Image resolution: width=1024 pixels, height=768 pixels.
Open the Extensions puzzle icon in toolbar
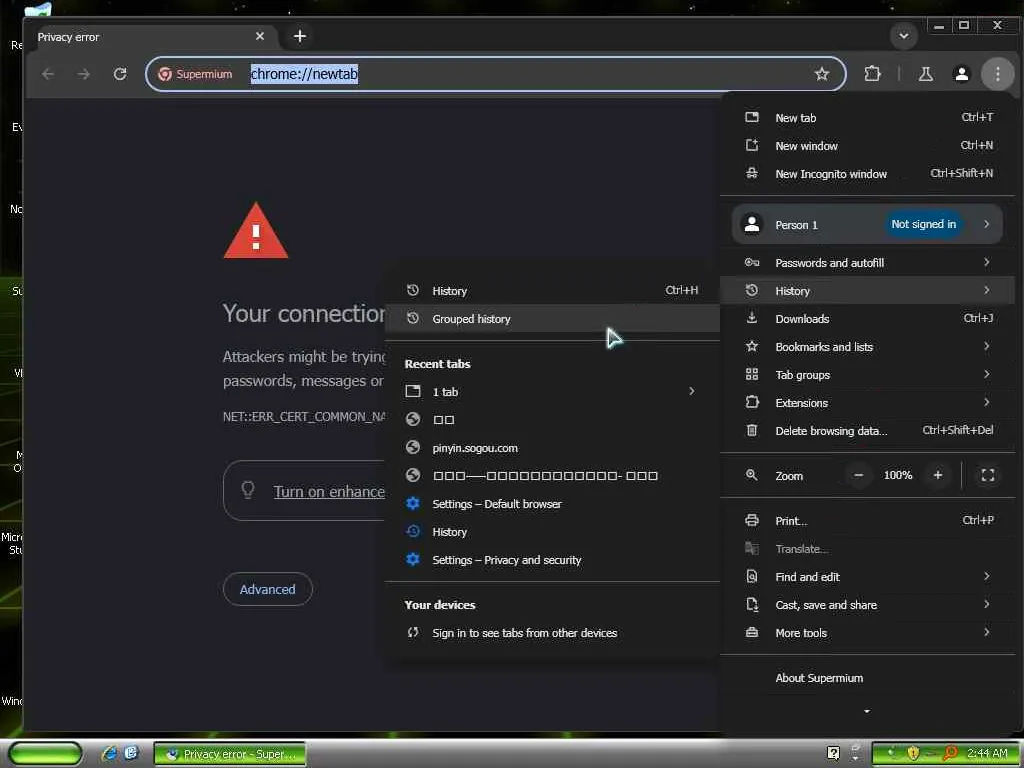(x=872, y=74)
